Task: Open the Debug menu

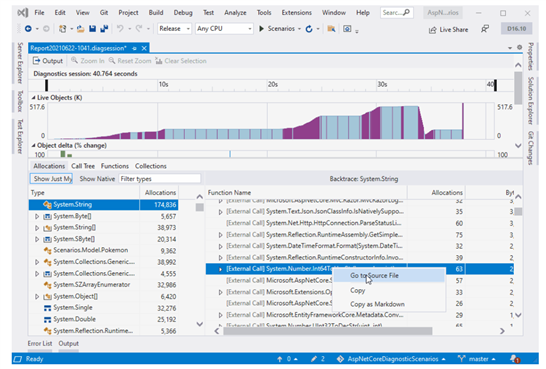Action: (183, 13)
